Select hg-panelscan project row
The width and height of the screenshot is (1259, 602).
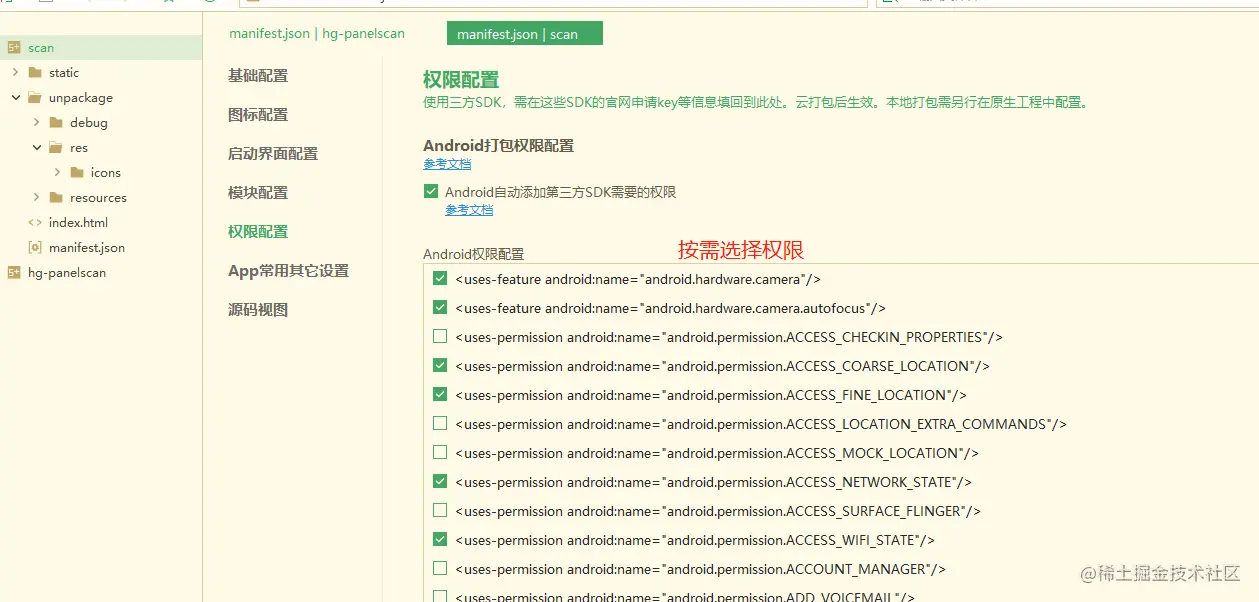point(100,273)
